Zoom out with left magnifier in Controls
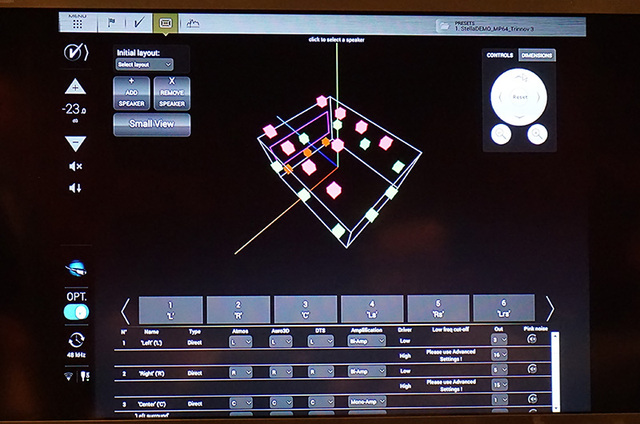Screen dimensions: 640x424 501,134
